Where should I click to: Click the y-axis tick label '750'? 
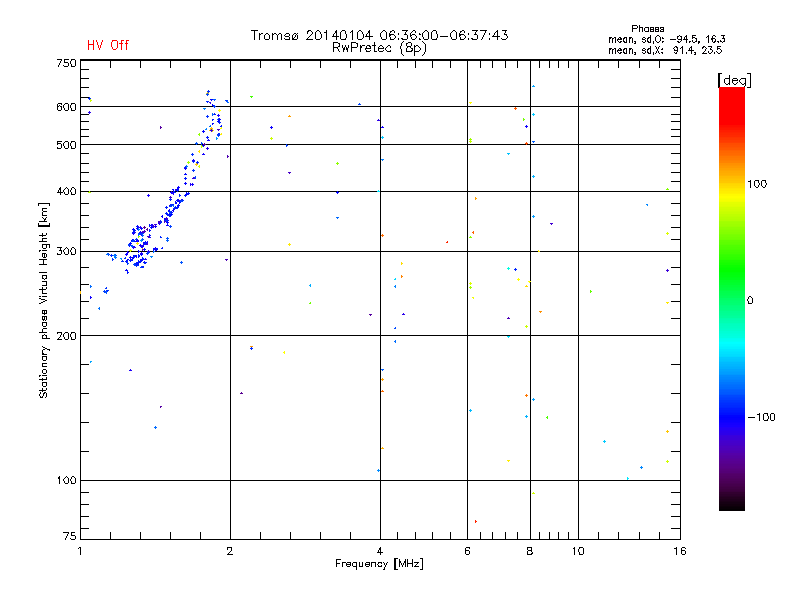(x=66, y=63)
